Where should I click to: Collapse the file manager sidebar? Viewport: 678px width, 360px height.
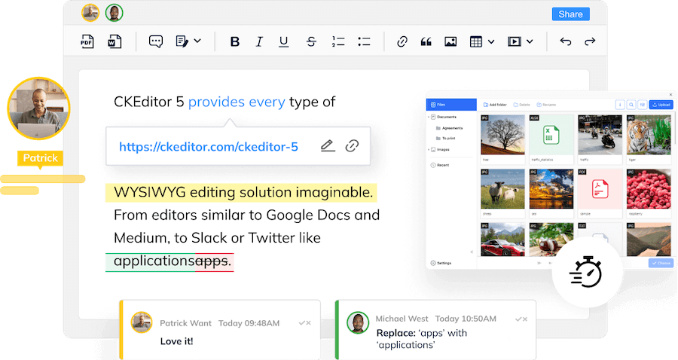[471, 252]
